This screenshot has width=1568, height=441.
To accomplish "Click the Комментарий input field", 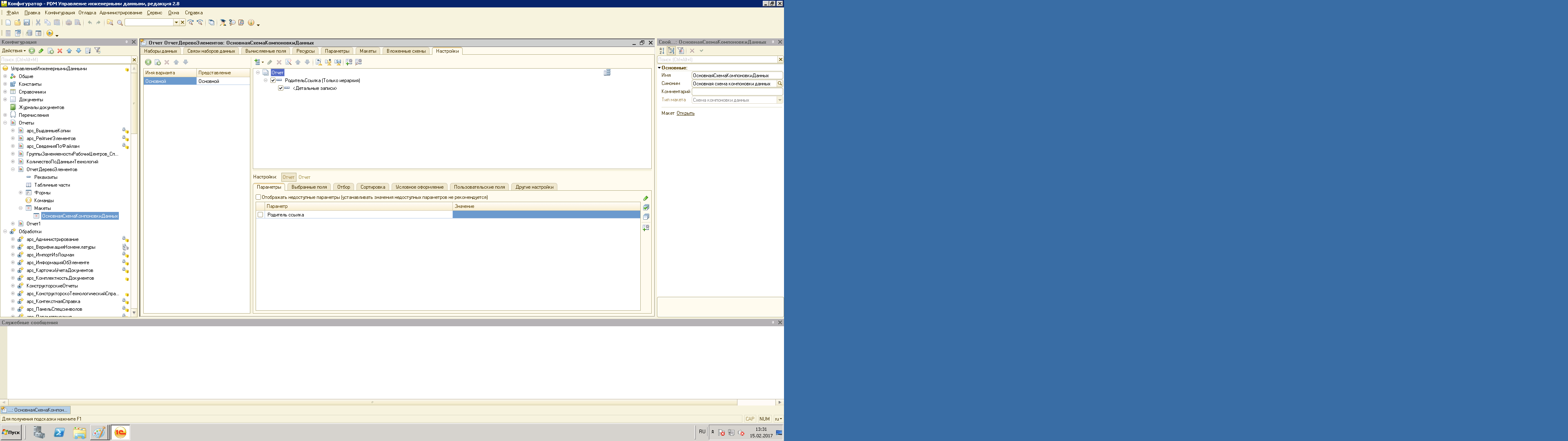I will 737,91.
